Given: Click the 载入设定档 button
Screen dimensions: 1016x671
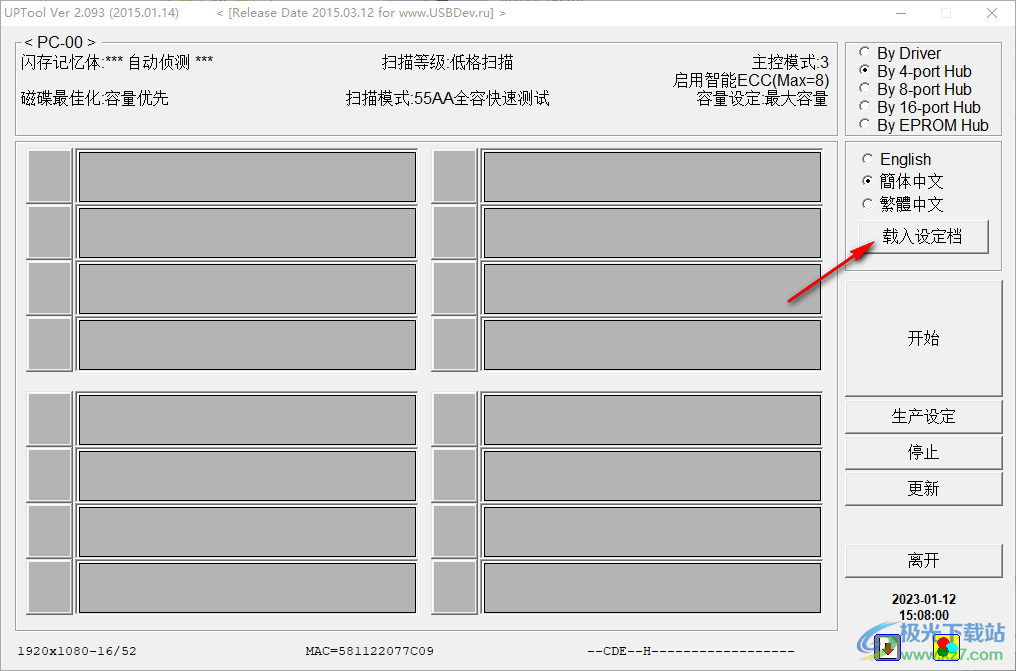Looking at the screenshot, I should click(923, 236).
